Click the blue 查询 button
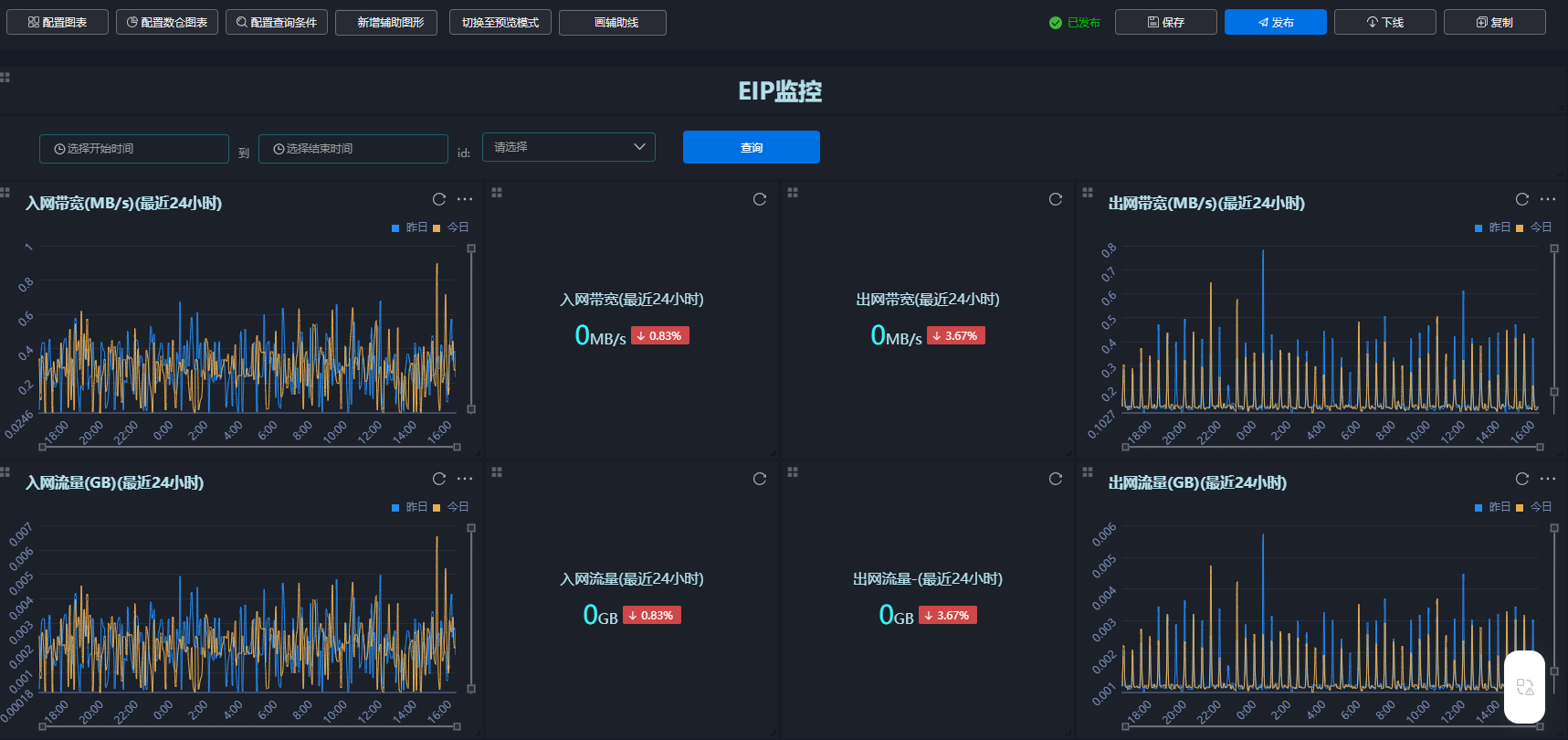 [x=751, y=147]
